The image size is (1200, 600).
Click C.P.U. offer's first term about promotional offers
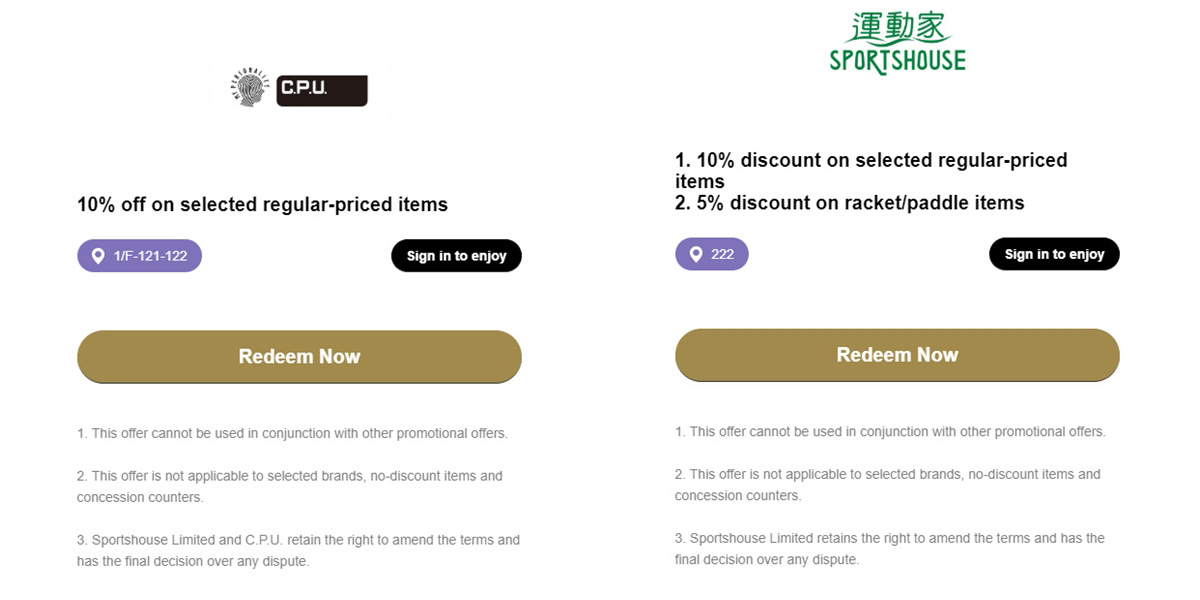coord(292,433)
